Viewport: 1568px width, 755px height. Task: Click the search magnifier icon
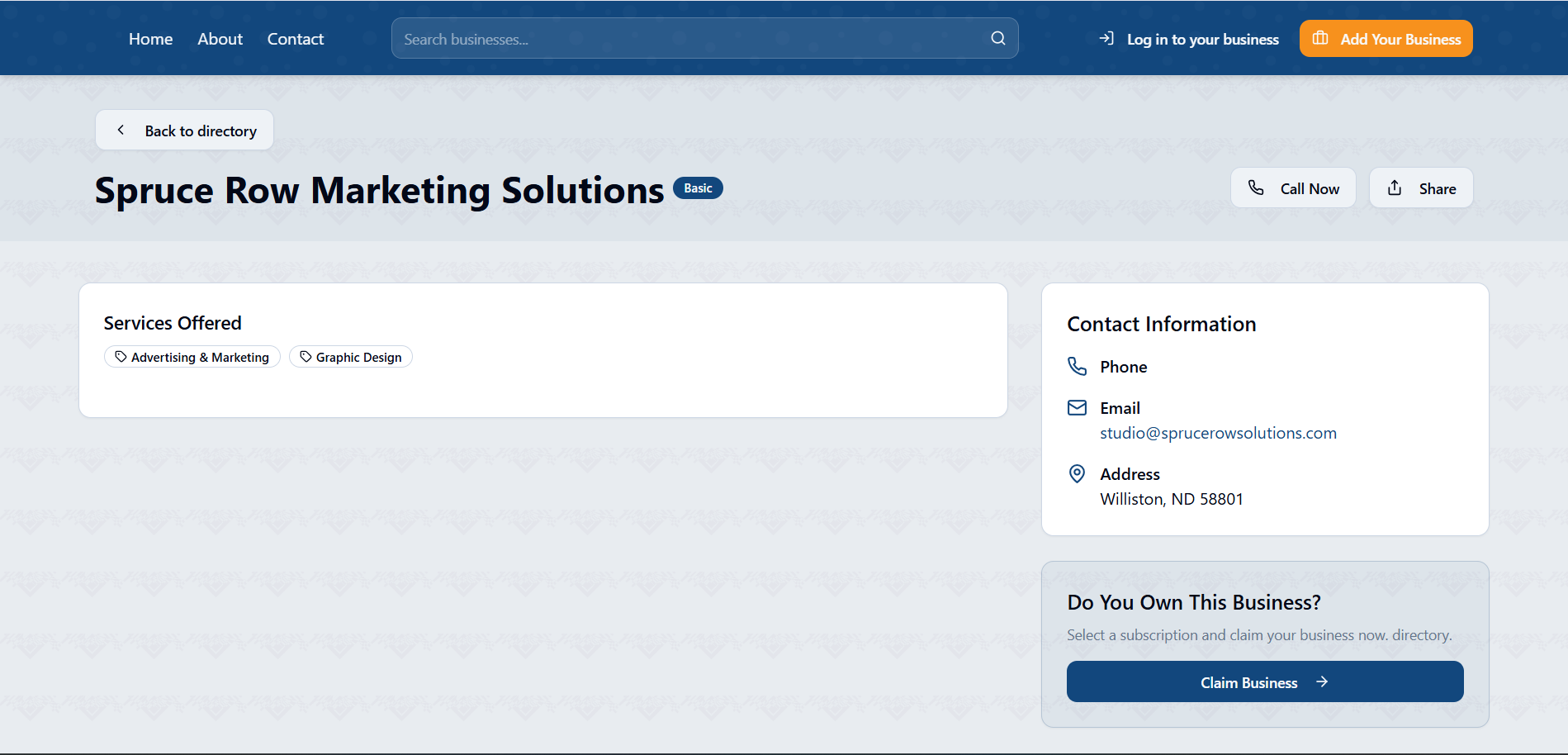997,38
